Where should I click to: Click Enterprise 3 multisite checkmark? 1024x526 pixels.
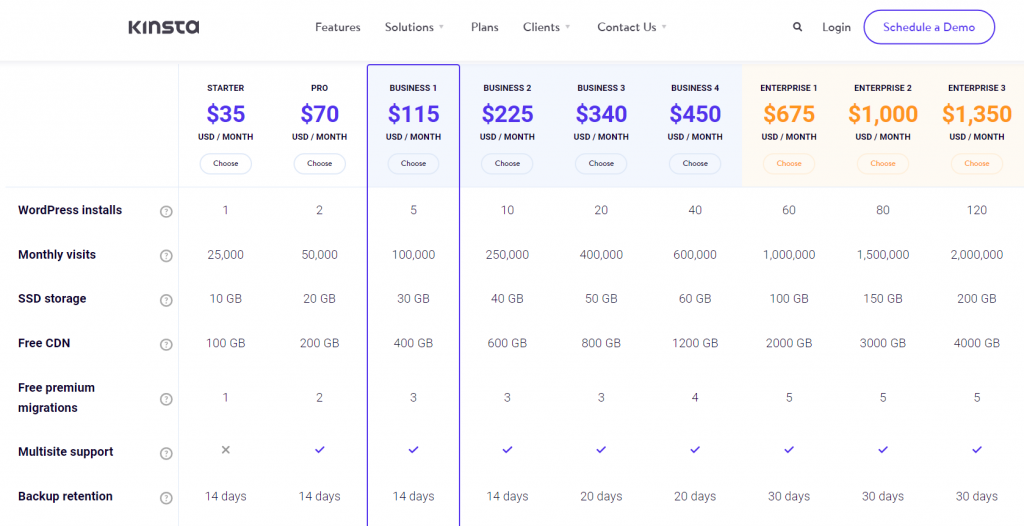[x=977, y=450]
